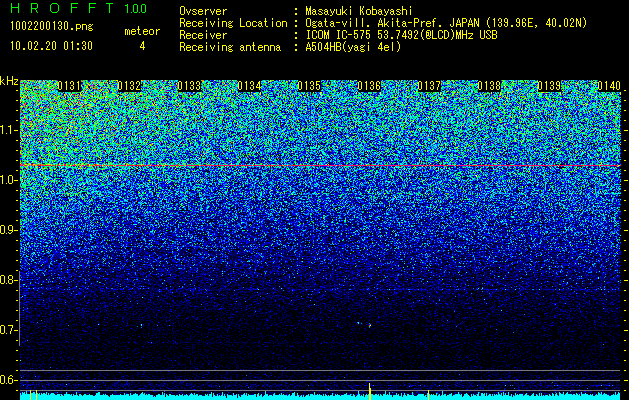Click the tall yellow meteor spike below 0136
629x400 pixels.
369,391
